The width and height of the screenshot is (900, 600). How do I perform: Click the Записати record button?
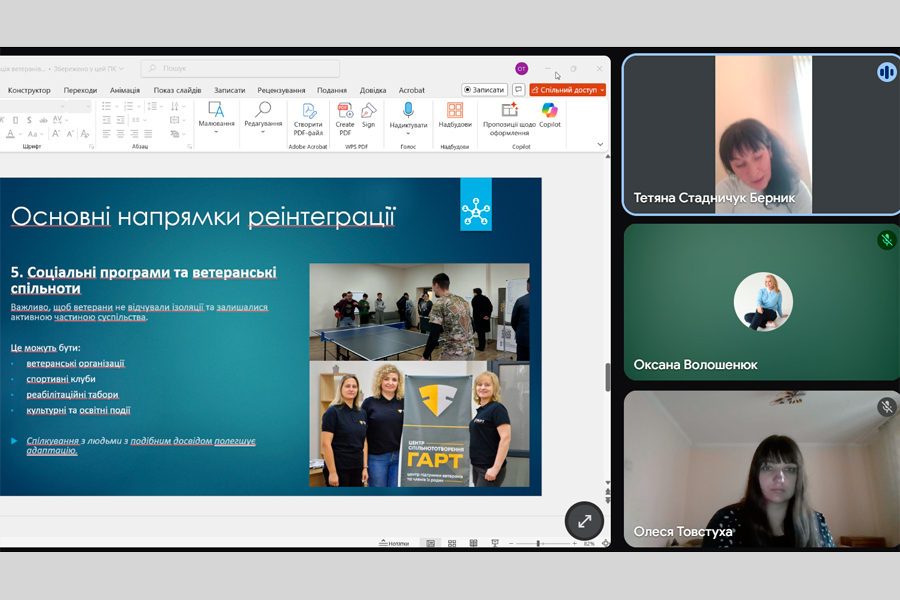[484, 90]
